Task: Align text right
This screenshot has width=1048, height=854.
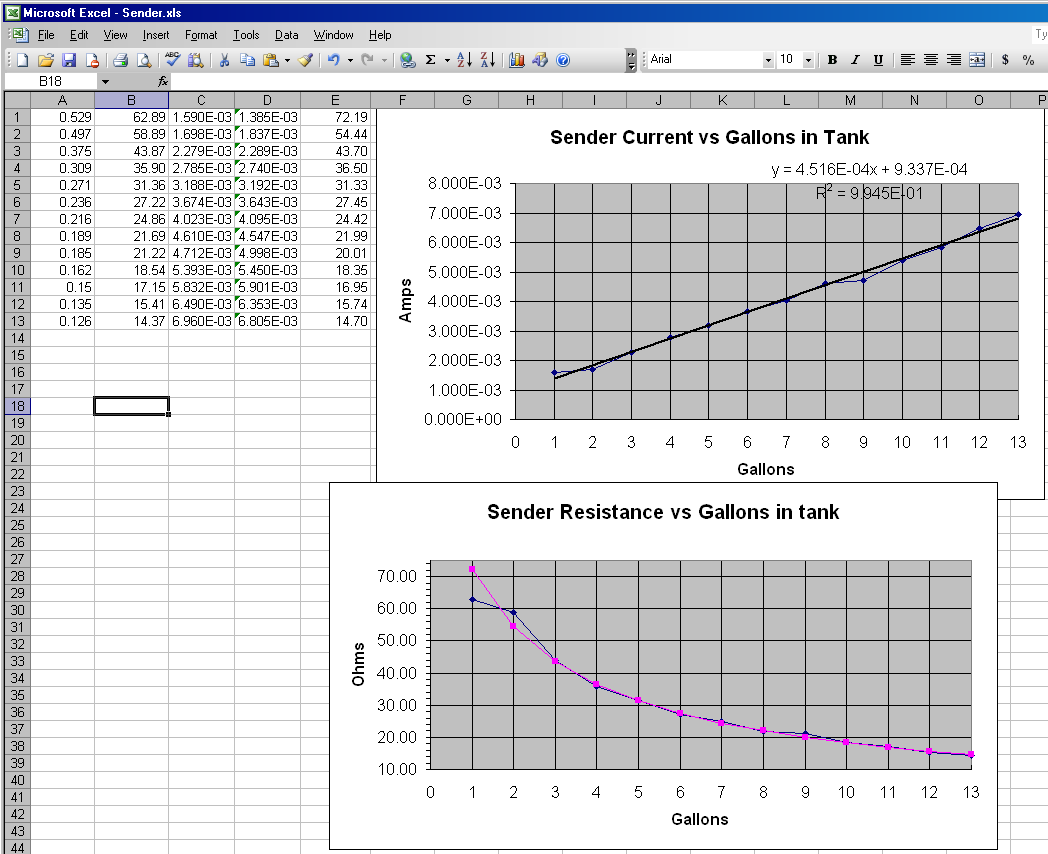Action: pos(954,59)
